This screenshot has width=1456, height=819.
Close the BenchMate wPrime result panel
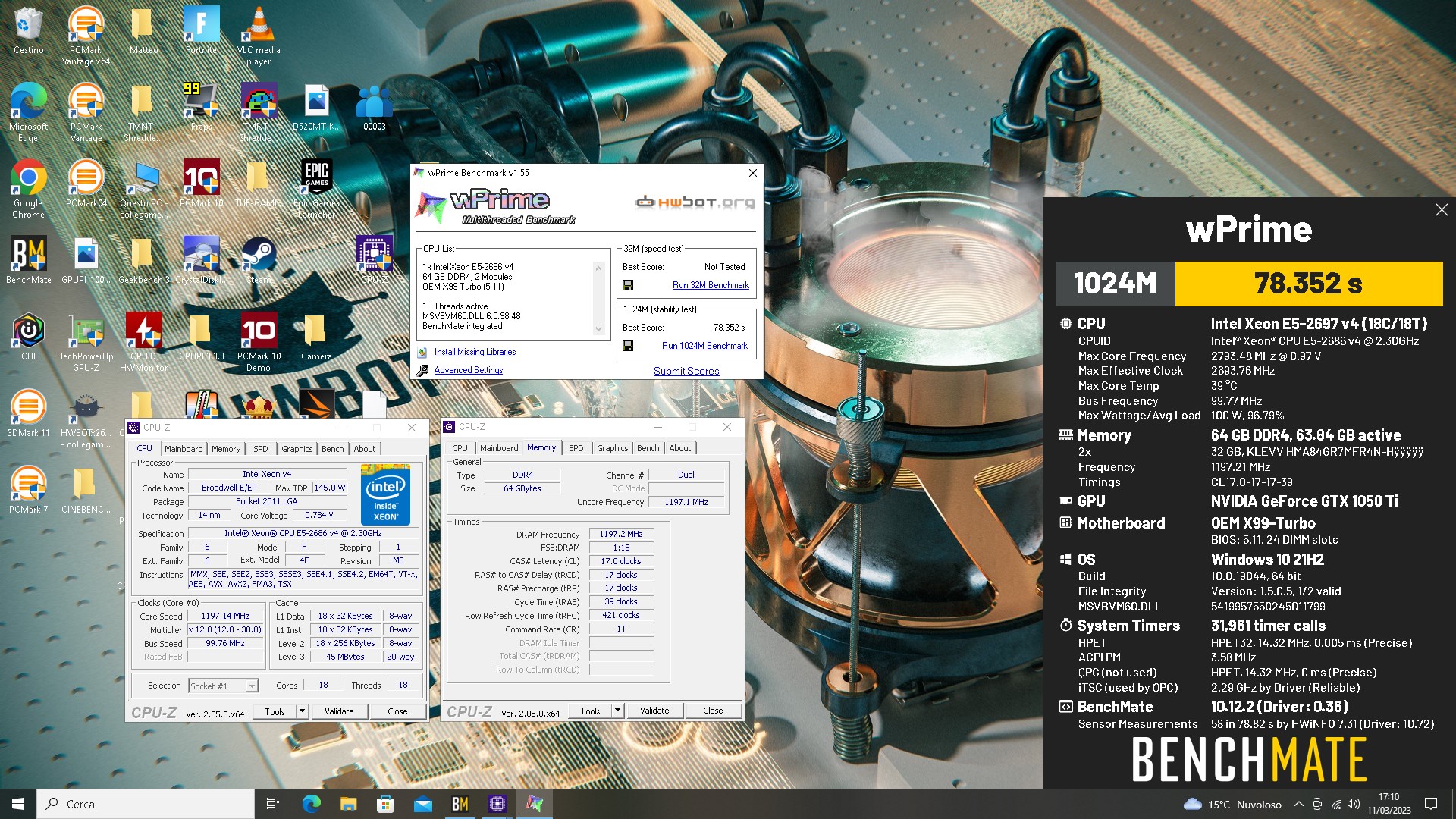tap(1442, 210)
